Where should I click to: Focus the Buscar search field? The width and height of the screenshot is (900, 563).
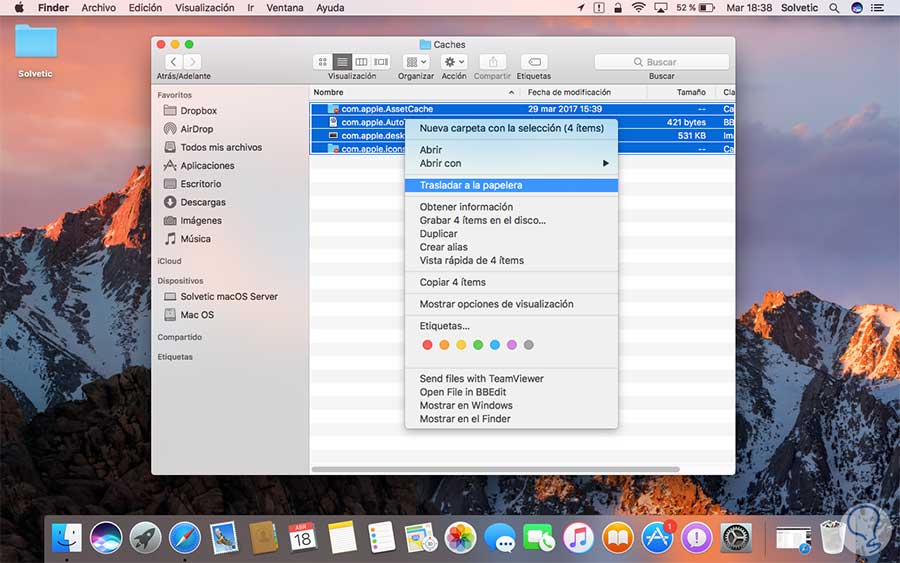661,61
